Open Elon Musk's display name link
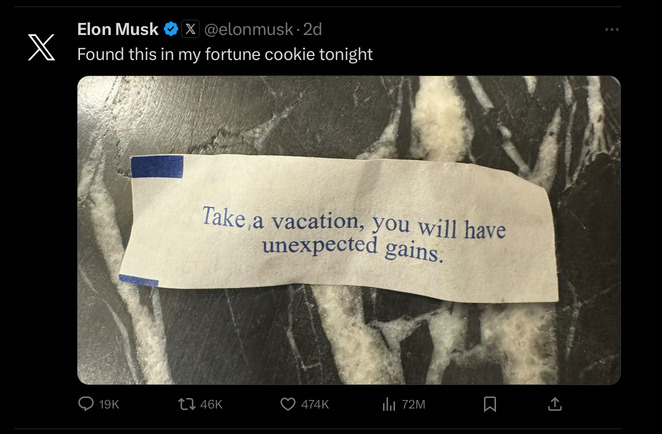Screen dimensions: 662x434 pyautogui.click(x=117, y=30)
